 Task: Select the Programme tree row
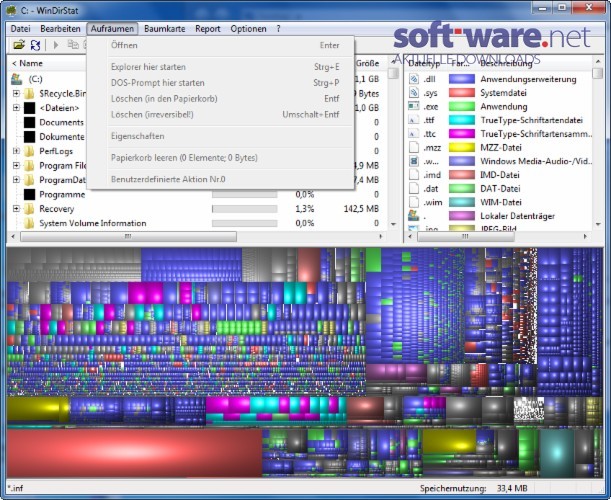pyautogui.click(x=197, y=194)
